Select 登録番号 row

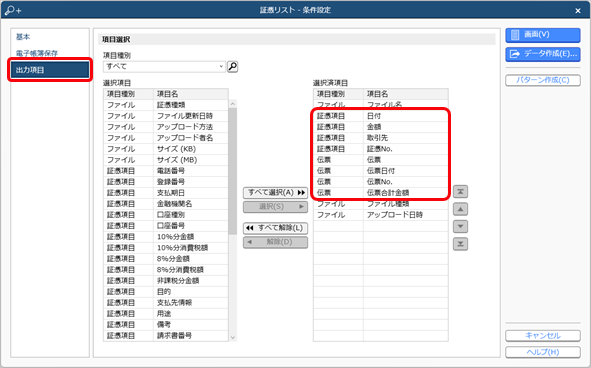pos(166,182)
